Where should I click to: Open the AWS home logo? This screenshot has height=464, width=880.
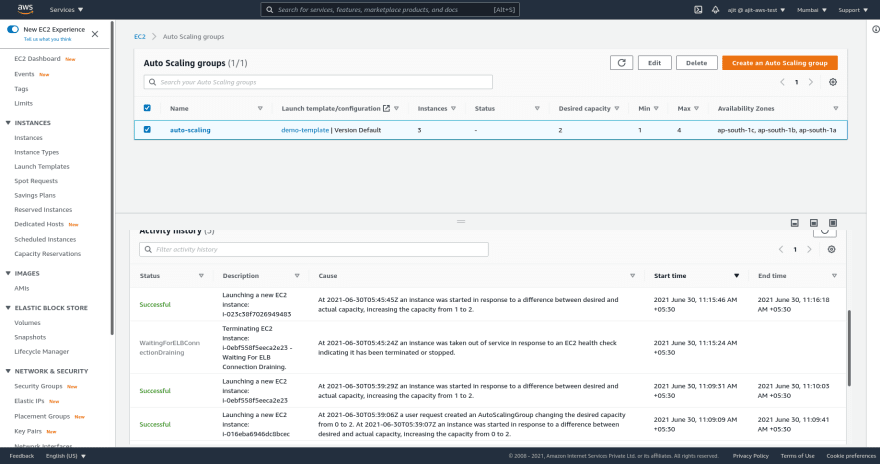pyautogui.click(x=25, y=9)
